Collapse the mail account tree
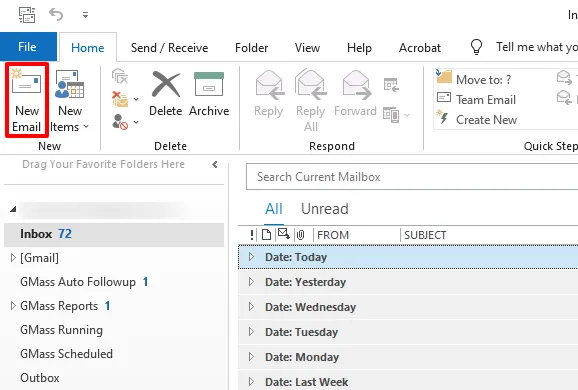The height and width of the screenshot is (390, 578). tap(13, 209)
